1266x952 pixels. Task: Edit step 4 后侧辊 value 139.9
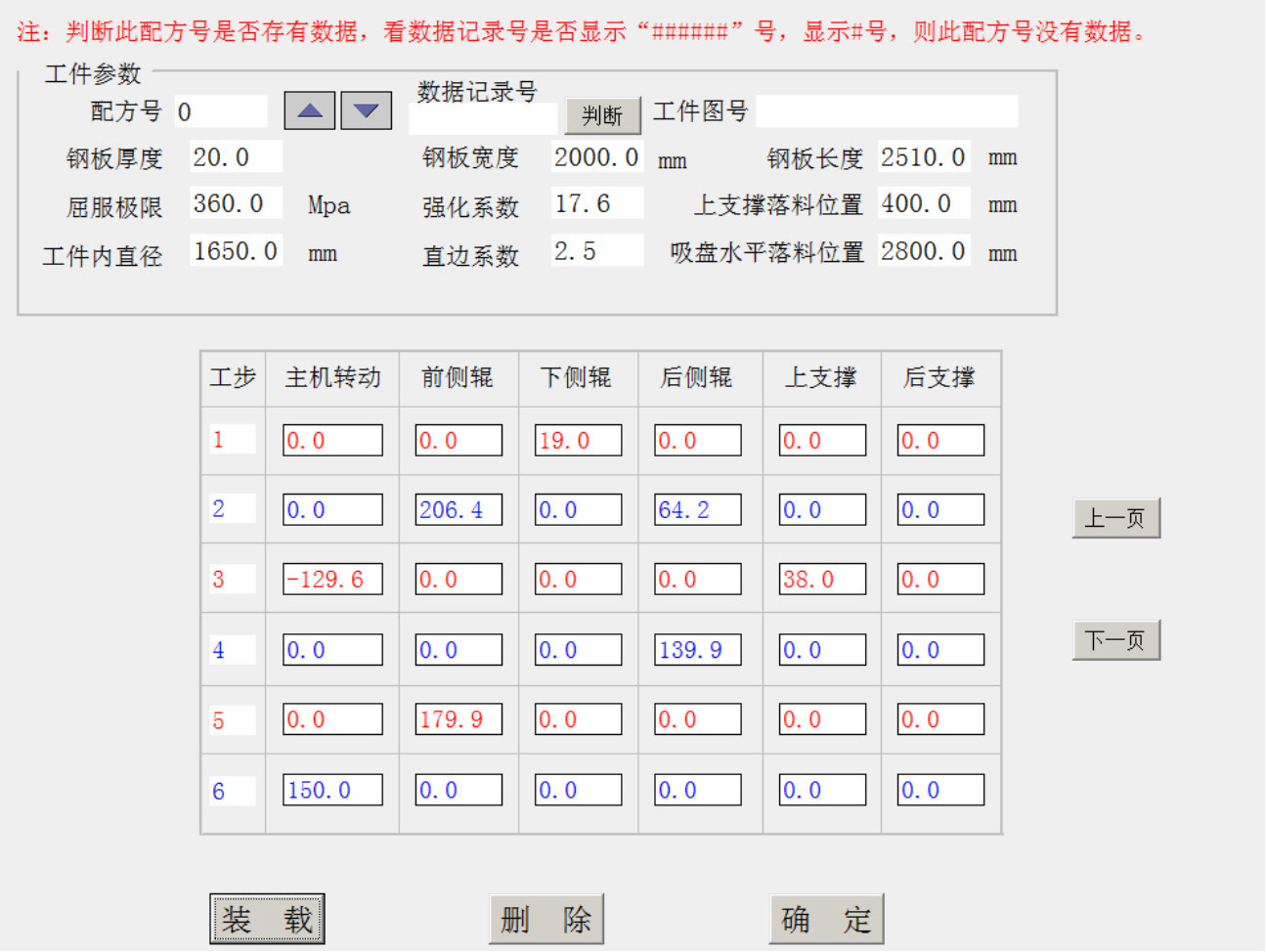pyautogui.click(x=697, y=650)
